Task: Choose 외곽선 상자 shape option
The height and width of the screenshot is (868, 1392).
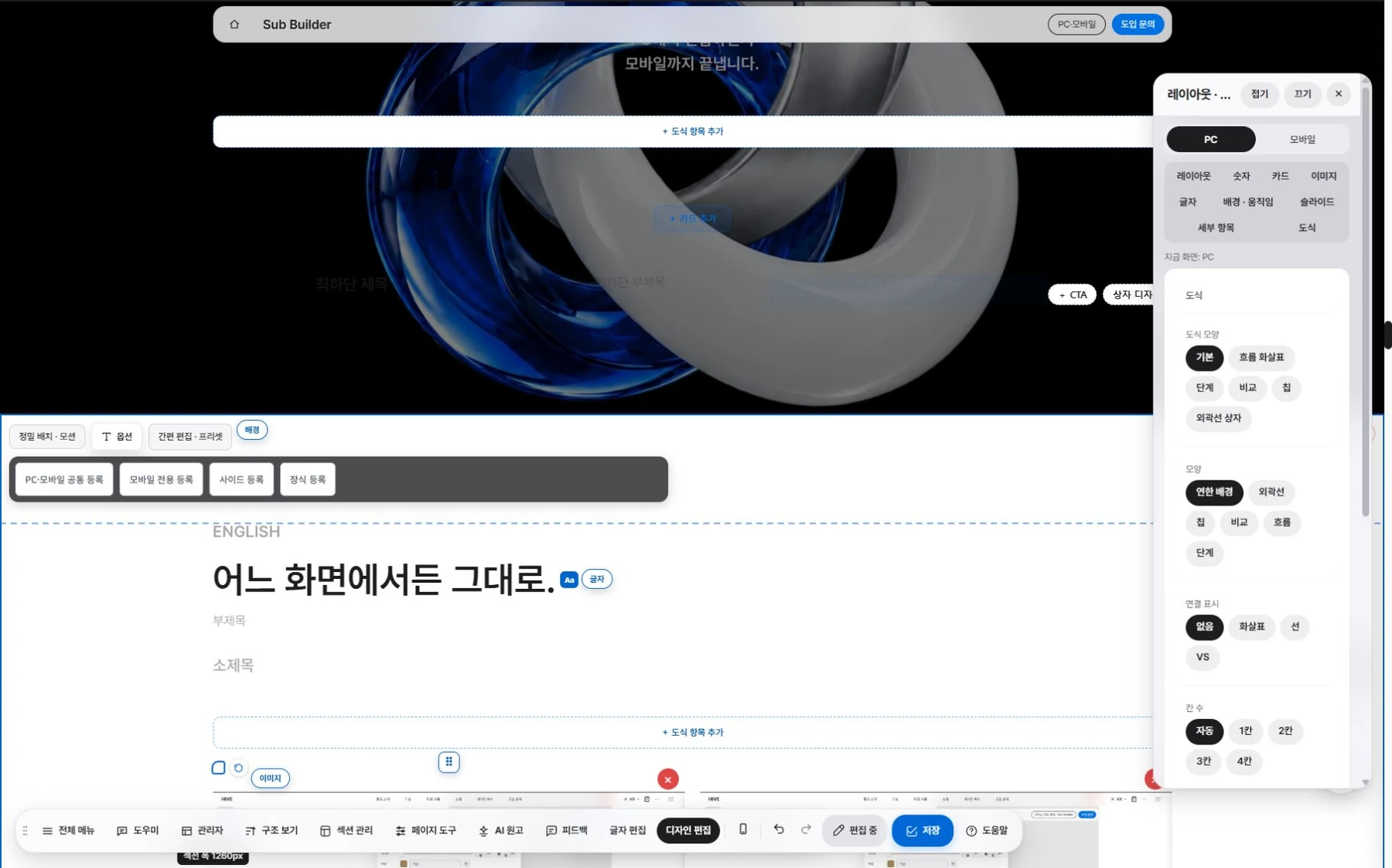Action: [1218, 418]
